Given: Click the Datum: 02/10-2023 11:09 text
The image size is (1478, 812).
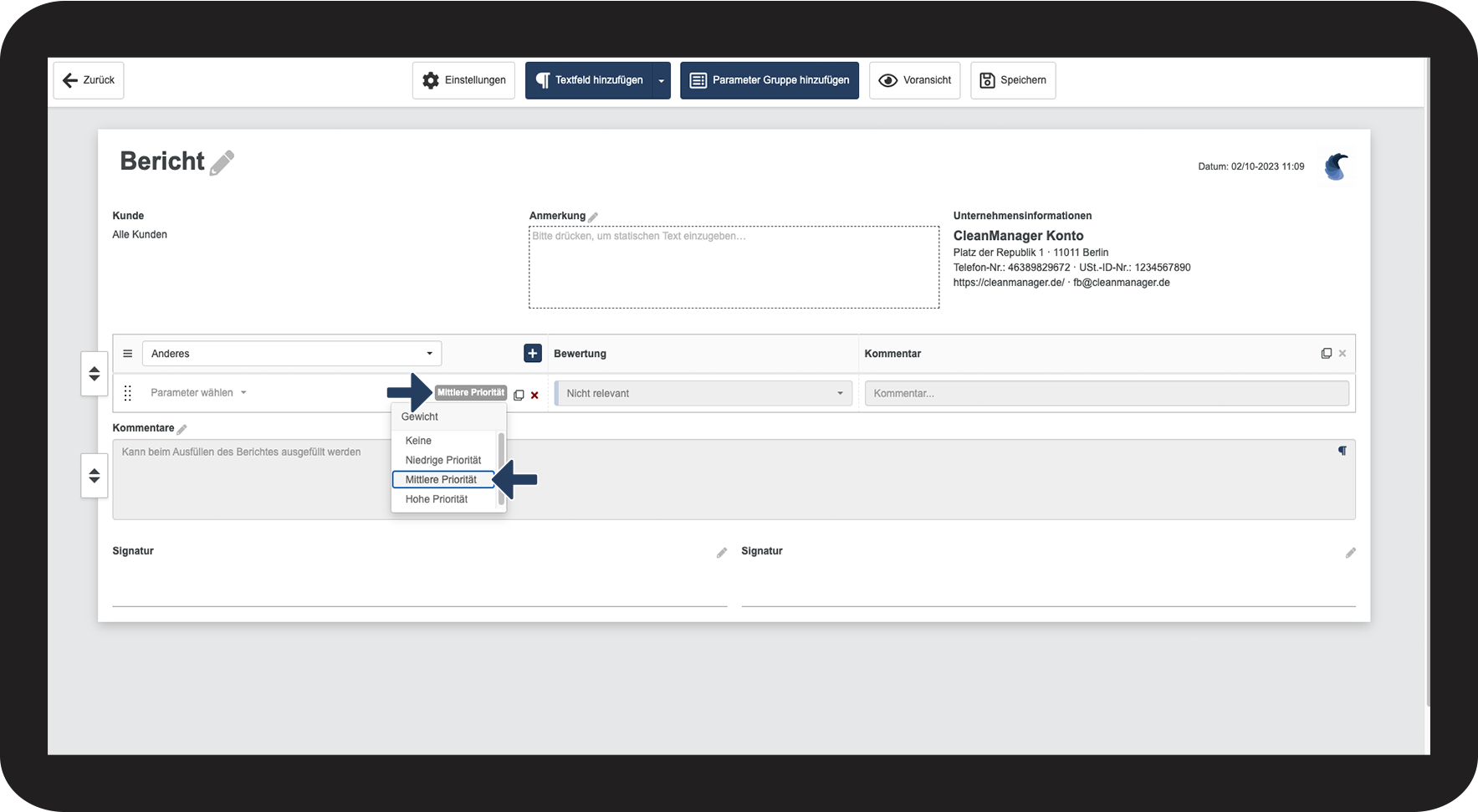Looking at the screenshot, I should pyautogui.click(x=1250, y=166).
